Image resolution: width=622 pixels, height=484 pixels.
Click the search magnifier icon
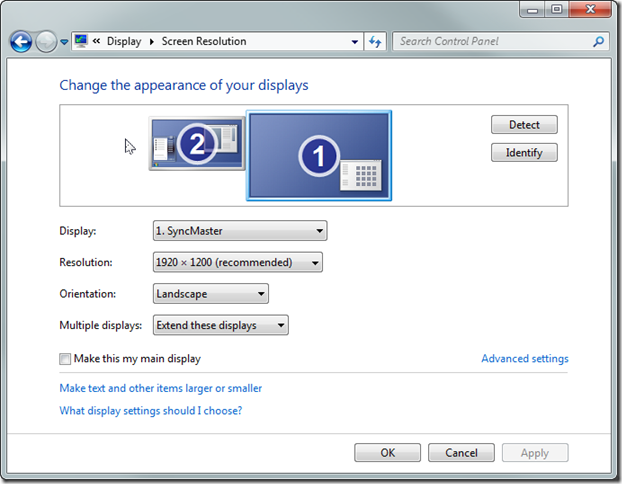(x=599, y=42)
